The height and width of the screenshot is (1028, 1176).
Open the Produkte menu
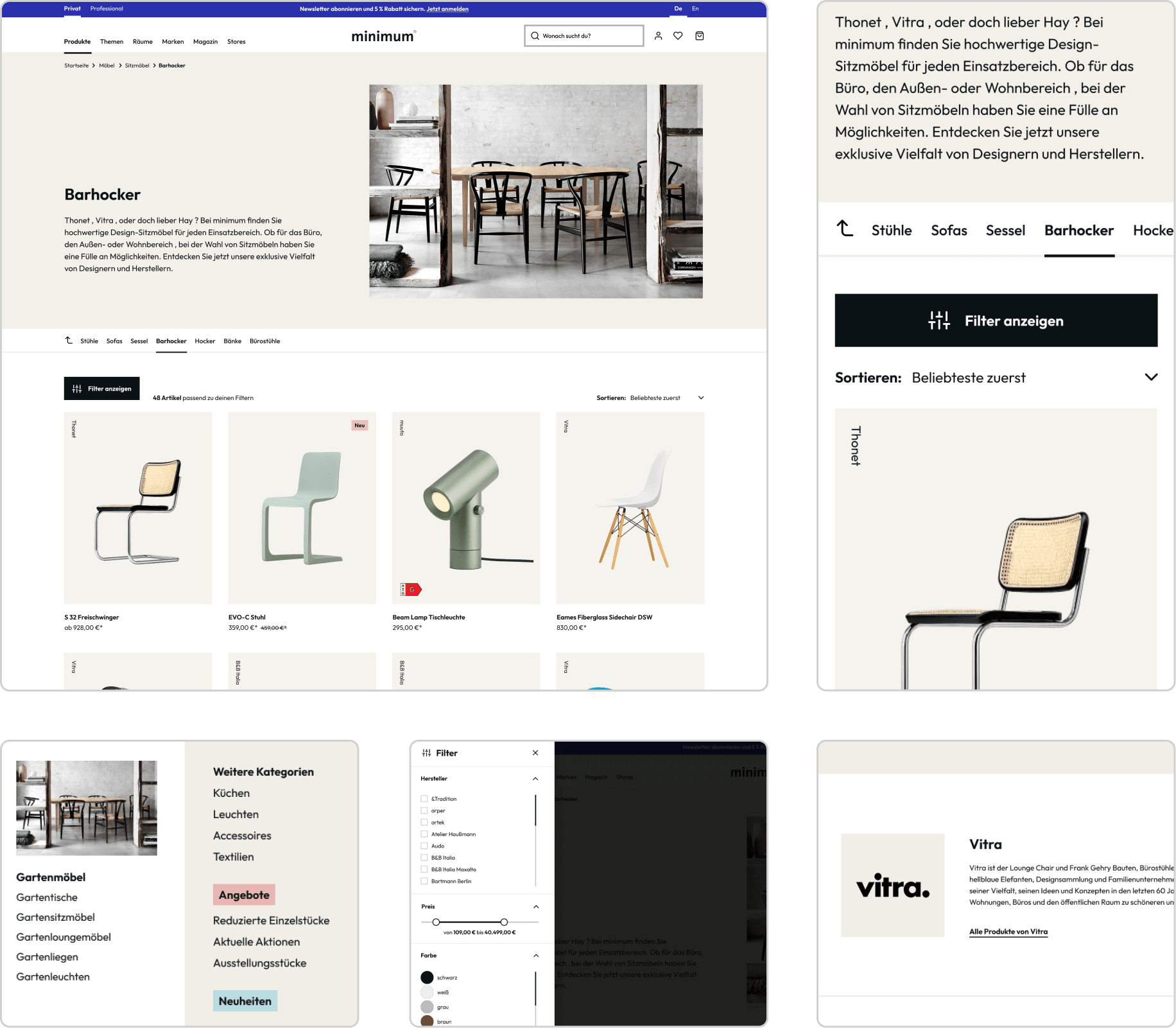[78, 42]
